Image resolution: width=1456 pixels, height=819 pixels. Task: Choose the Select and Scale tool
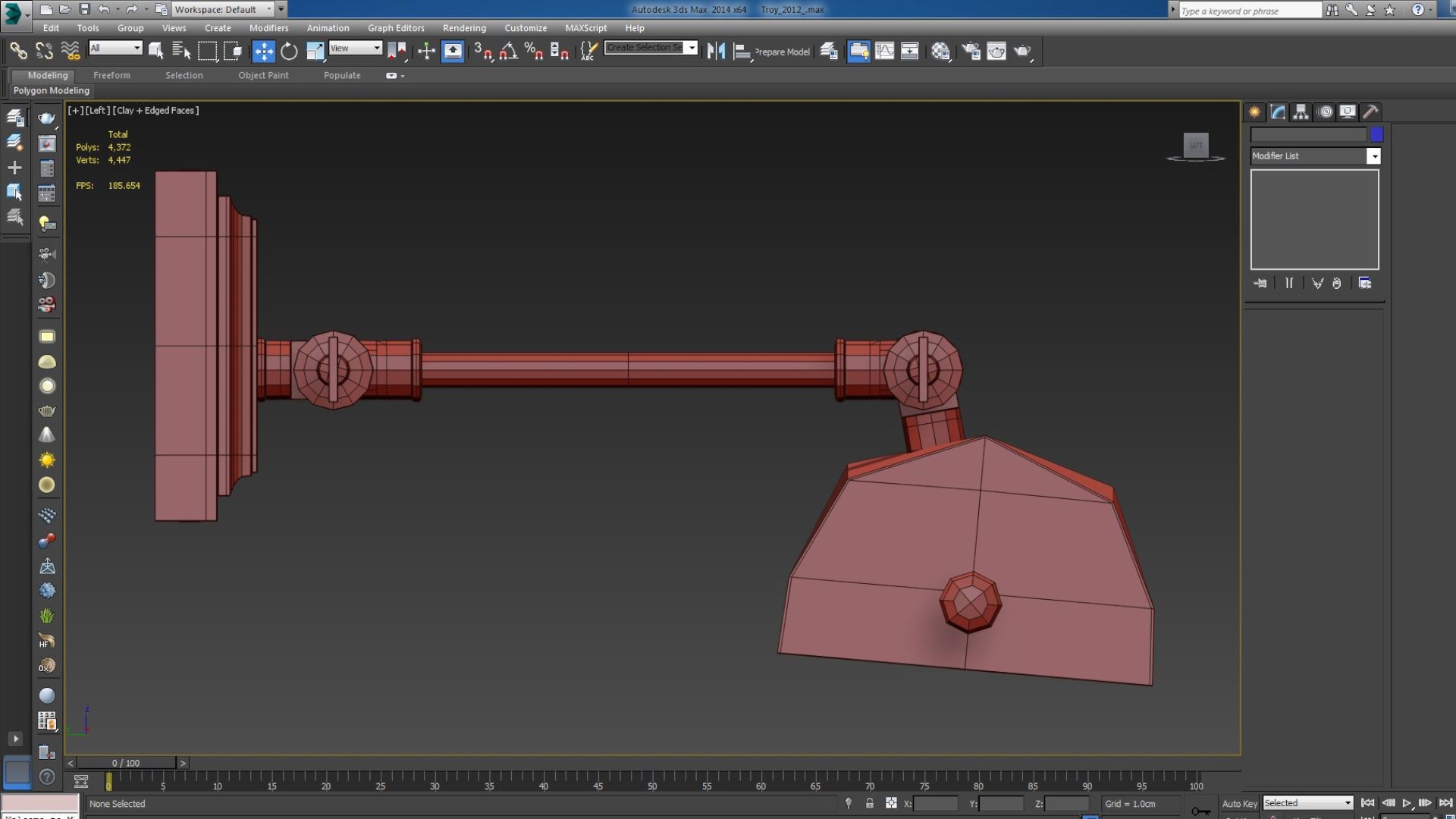(315, 51)
